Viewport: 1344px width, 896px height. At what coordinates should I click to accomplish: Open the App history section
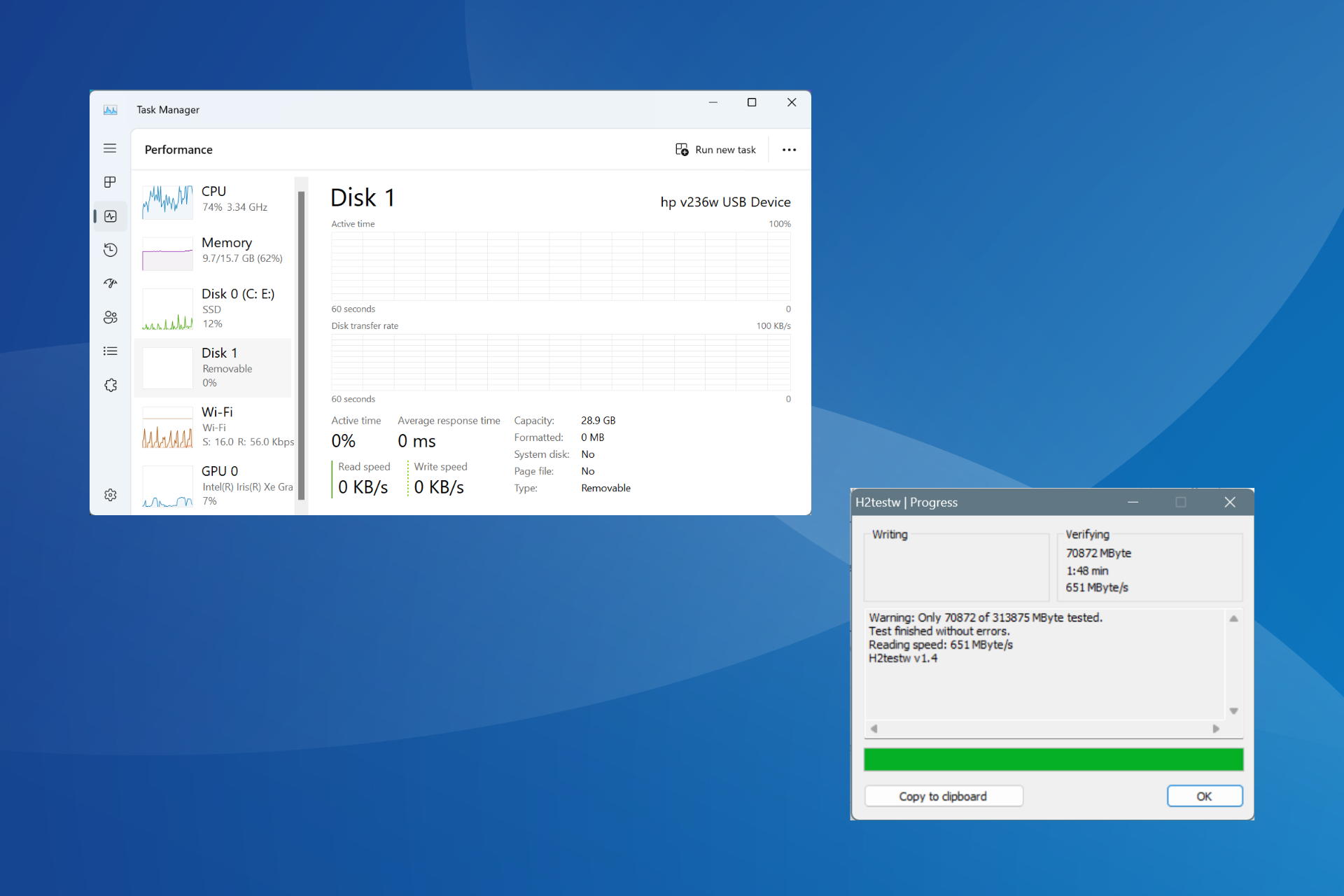tap(110, 250)
